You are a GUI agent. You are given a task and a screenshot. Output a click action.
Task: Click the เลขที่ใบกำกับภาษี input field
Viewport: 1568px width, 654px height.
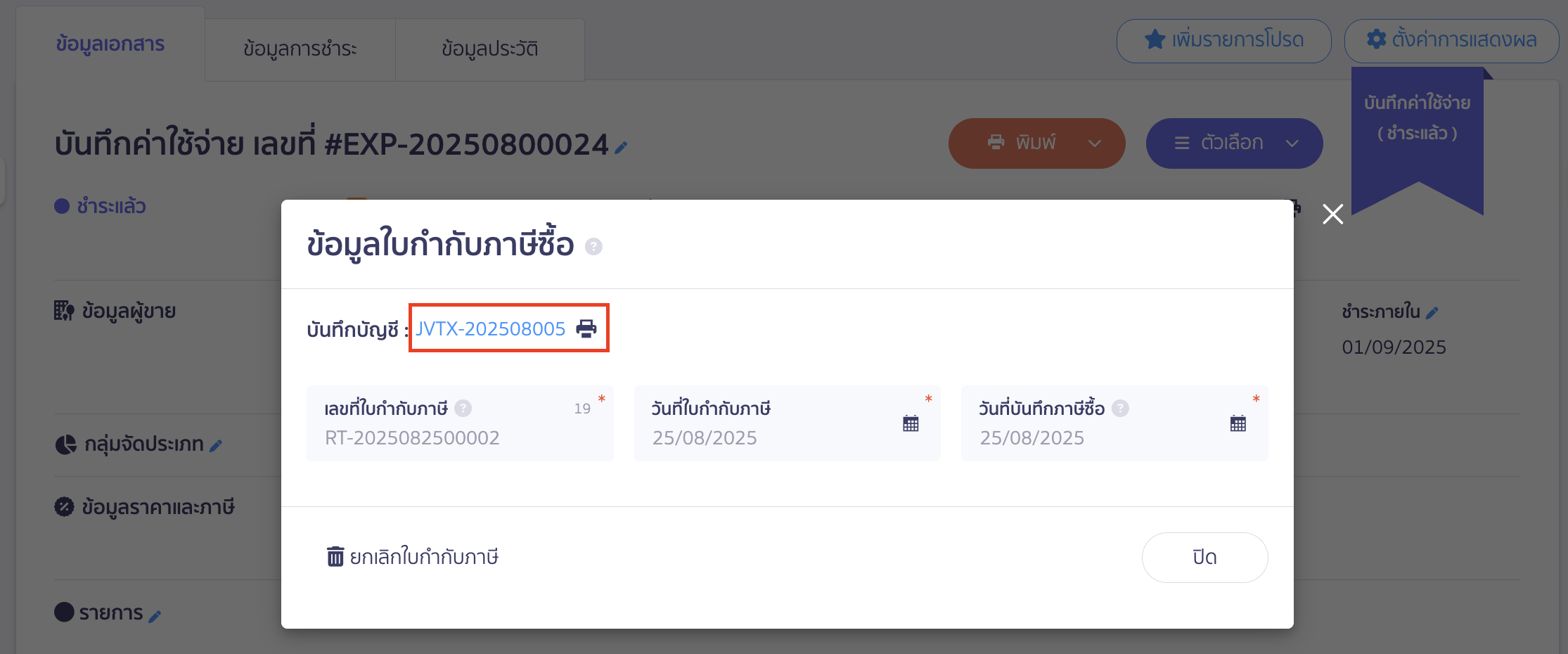[460, 423]
